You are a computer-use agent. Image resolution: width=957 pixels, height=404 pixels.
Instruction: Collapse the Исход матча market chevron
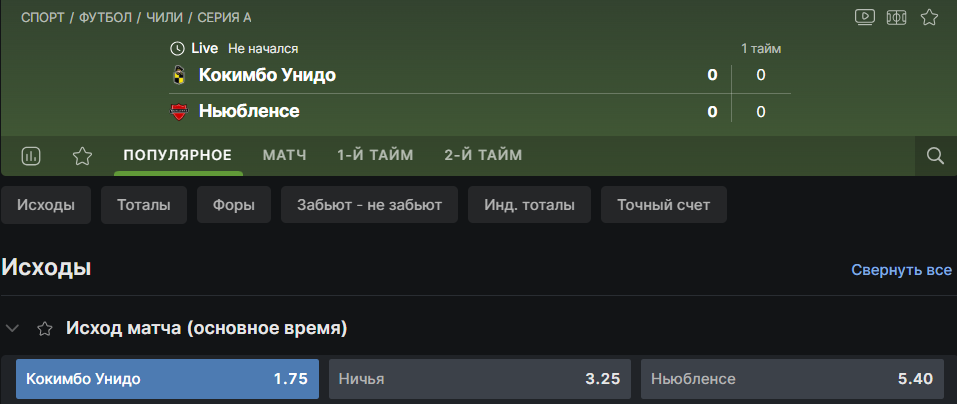pyautogui.click(x=12, y=328)
